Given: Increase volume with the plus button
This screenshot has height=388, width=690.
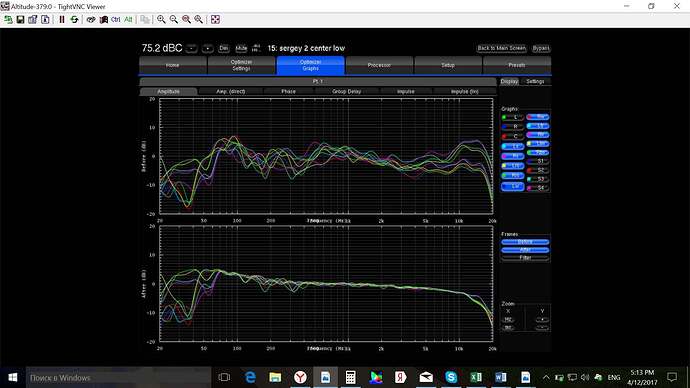Looking at the screenshot, I should tap(208, 48).
